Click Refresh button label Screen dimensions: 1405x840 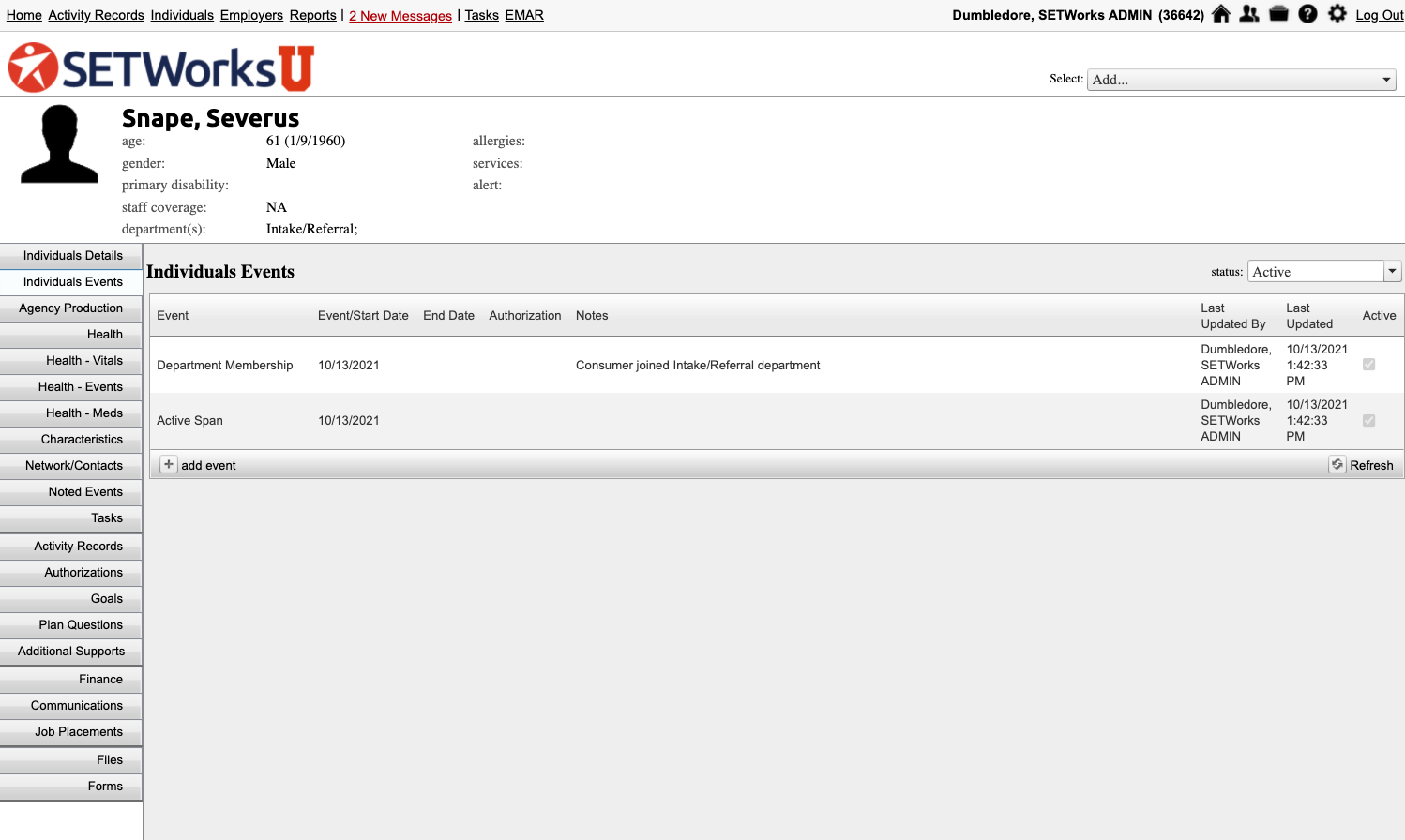click(1371, 465)
